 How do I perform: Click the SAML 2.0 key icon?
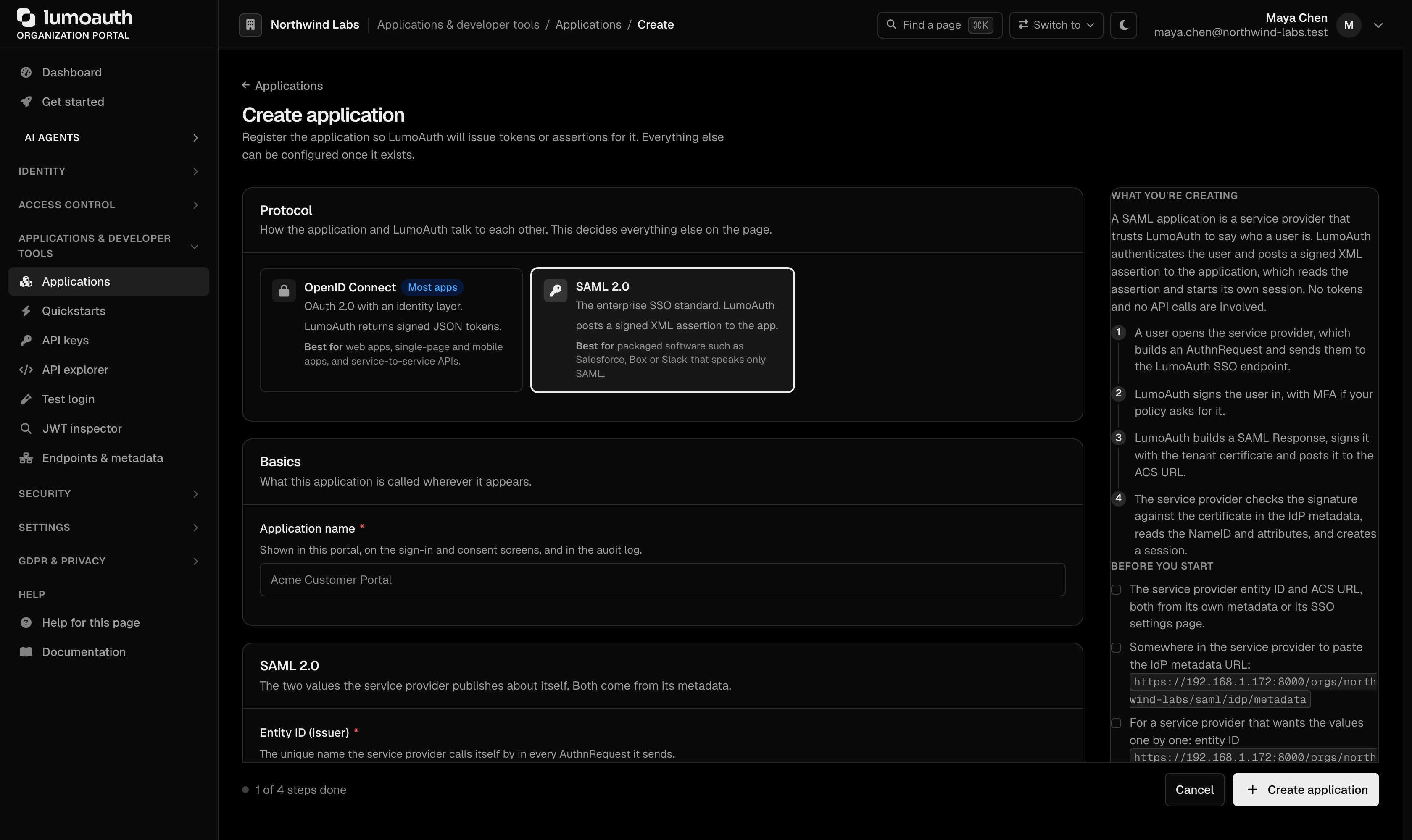[555, 290]
